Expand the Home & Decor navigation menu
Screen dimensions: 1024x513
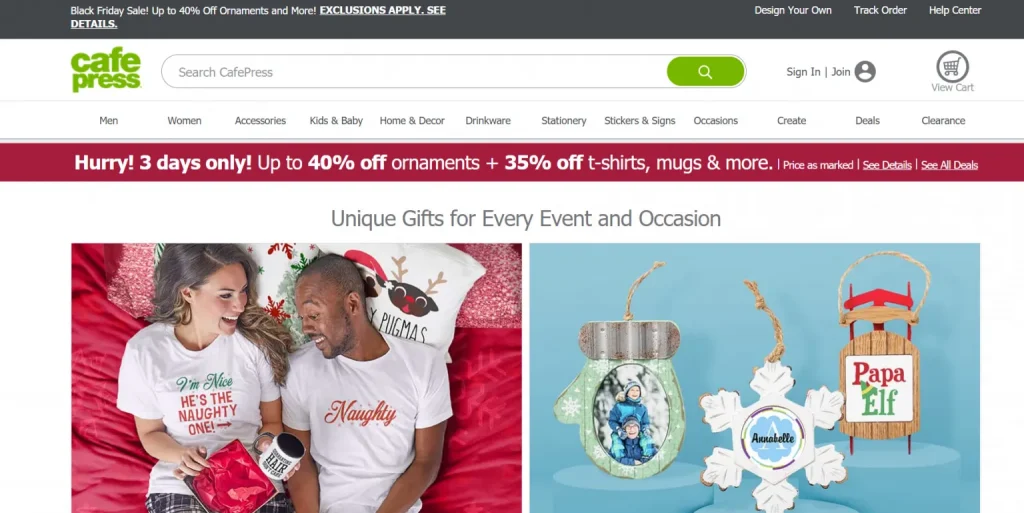click(x=412, y=121)
